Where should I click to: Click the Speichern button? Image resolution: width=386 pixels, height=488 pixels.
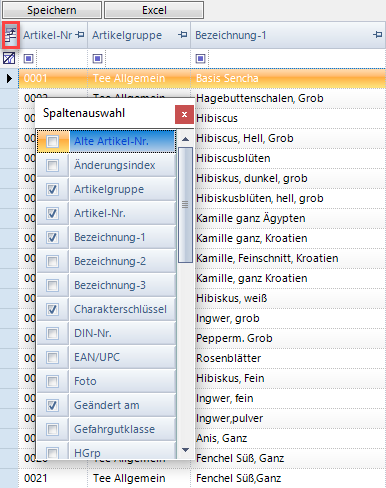[x=52, y=10]
